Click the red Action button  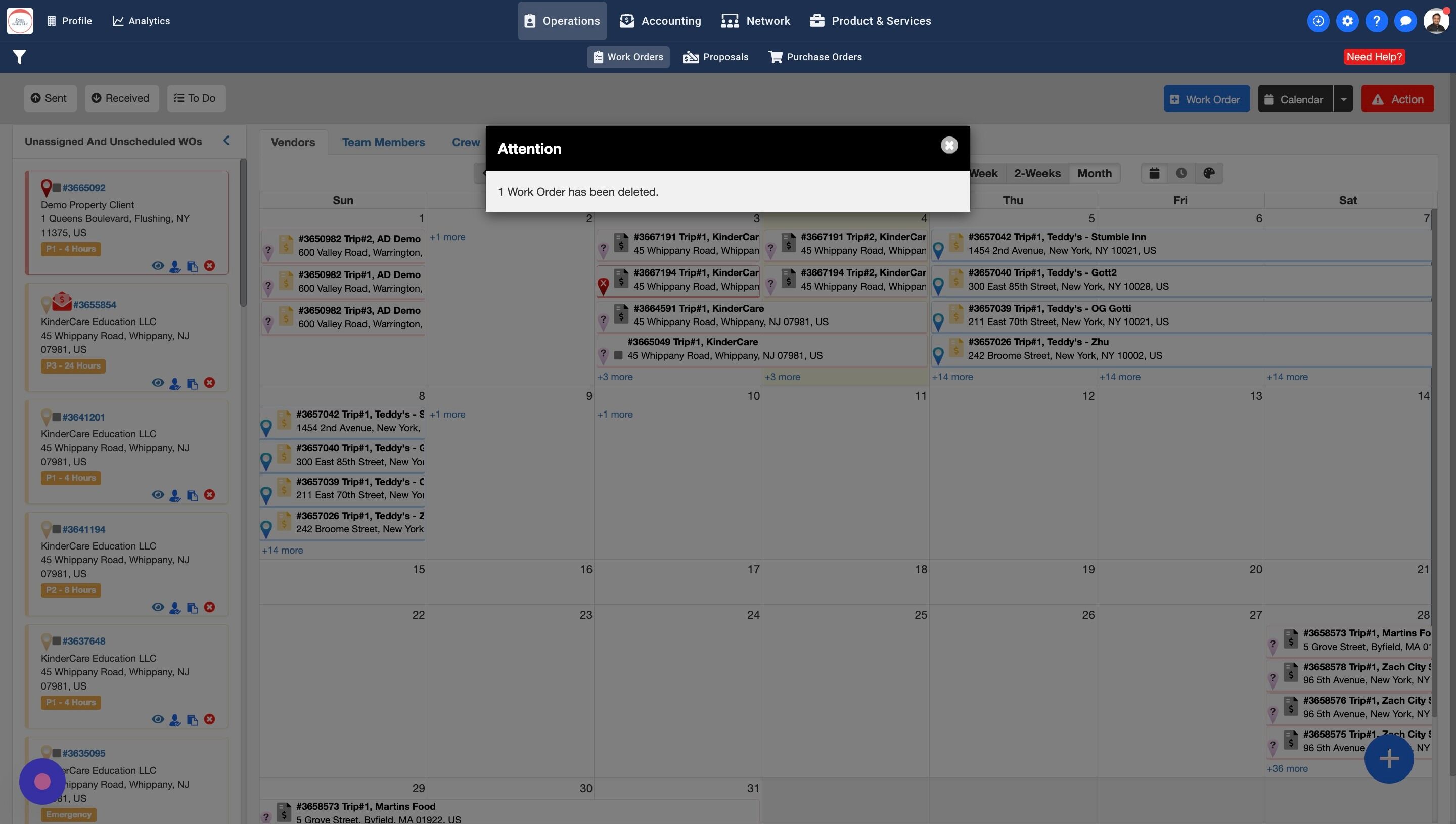(1397, 99)
